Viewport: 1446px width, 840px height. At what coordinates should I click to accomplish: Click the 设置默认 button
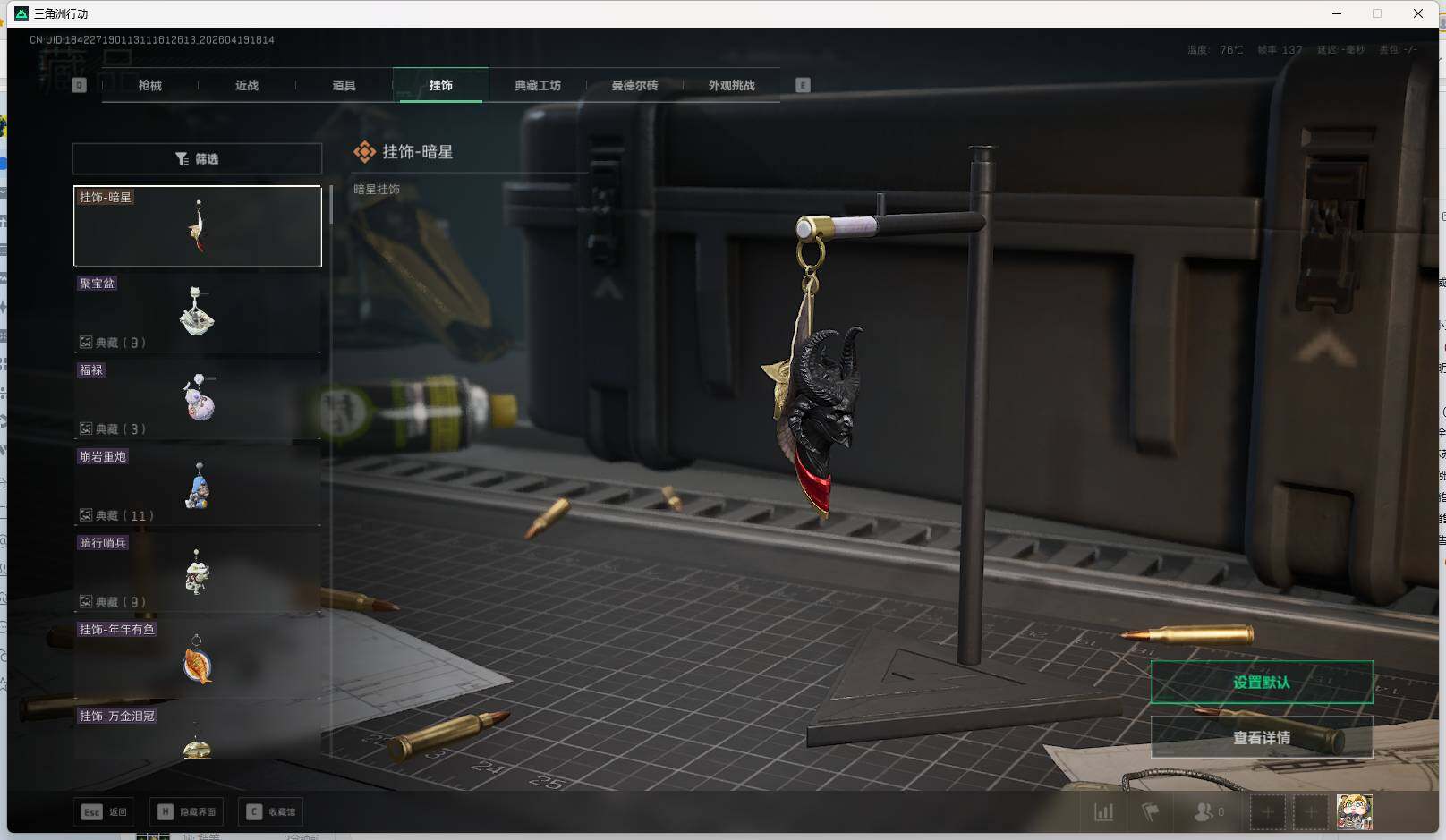click(1261, 683)
